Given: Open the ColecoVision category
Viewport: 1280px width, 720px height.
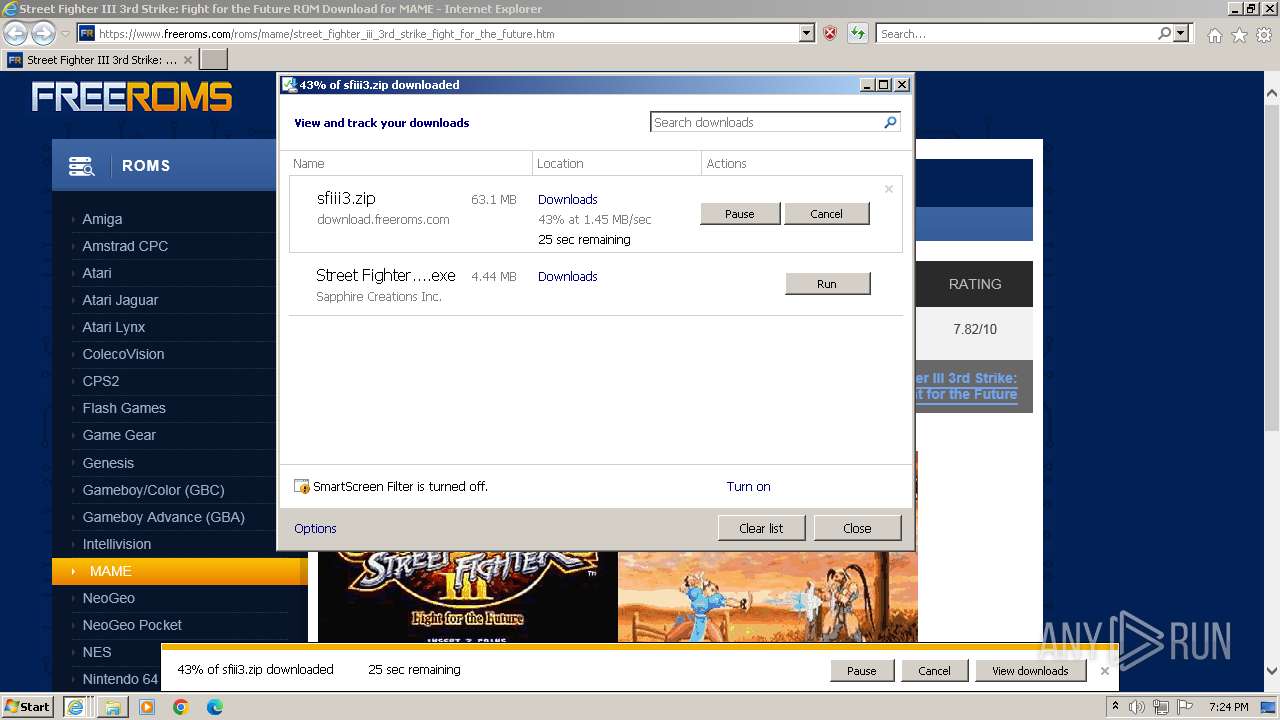Looking at the screenshot, I should coord(123,354).
